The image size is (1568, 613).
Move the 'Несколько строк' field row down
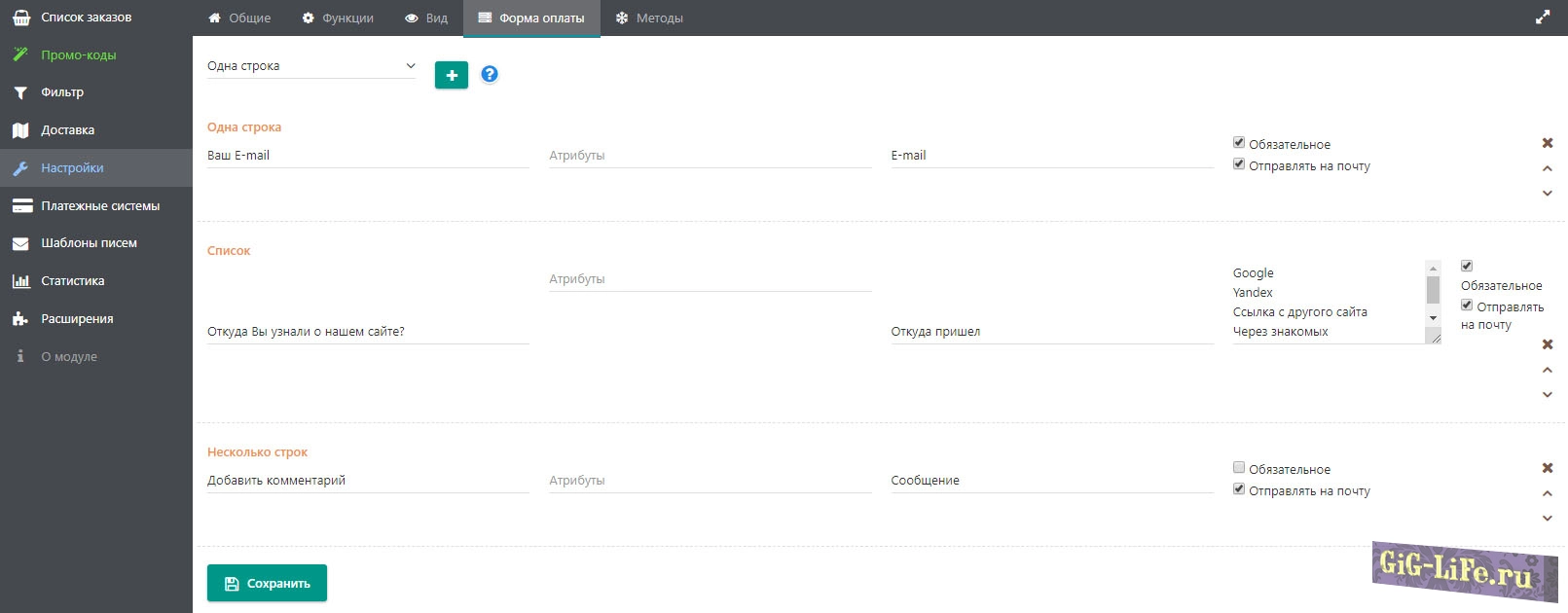1547,518
